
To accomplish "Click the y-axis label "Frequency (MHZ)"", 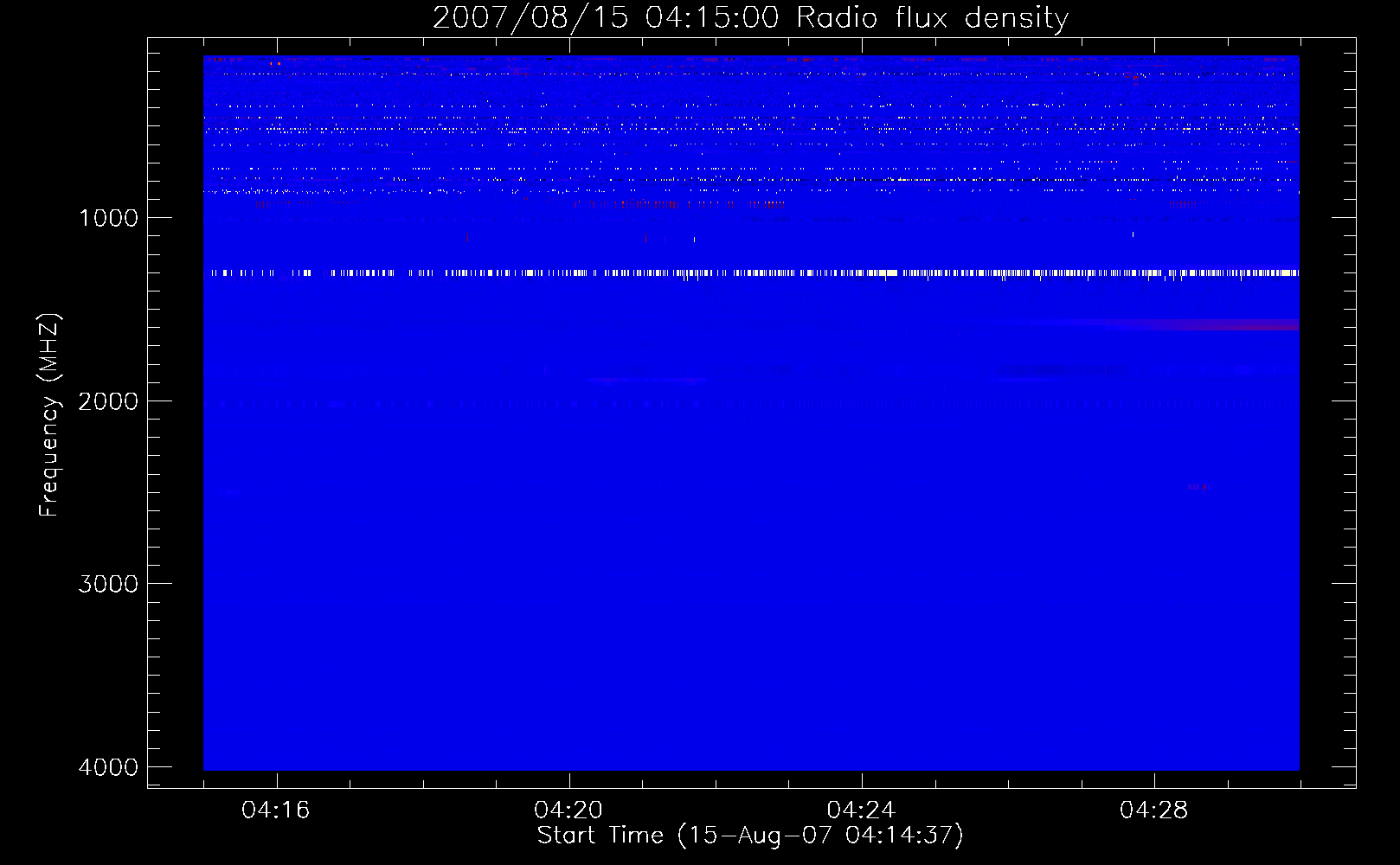I will (x=49, y=415).
